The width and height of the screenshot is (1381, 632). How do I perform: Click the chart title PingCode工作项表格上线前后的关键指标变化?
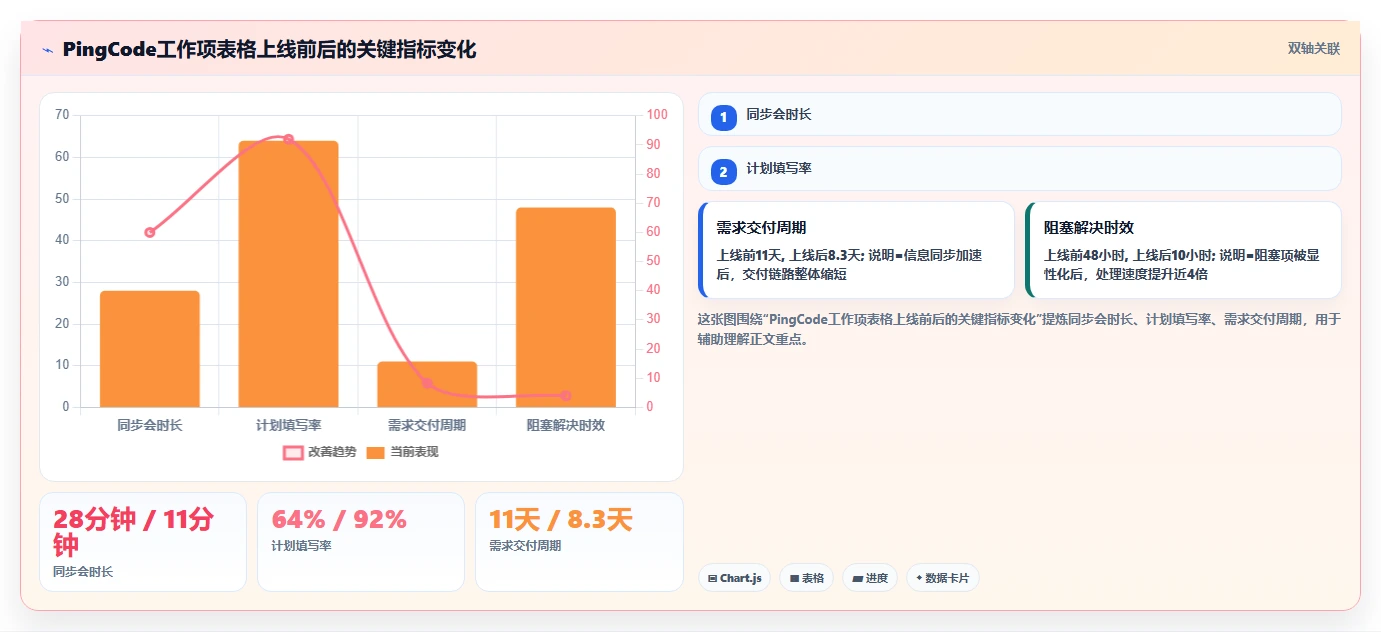pos(269,49)
